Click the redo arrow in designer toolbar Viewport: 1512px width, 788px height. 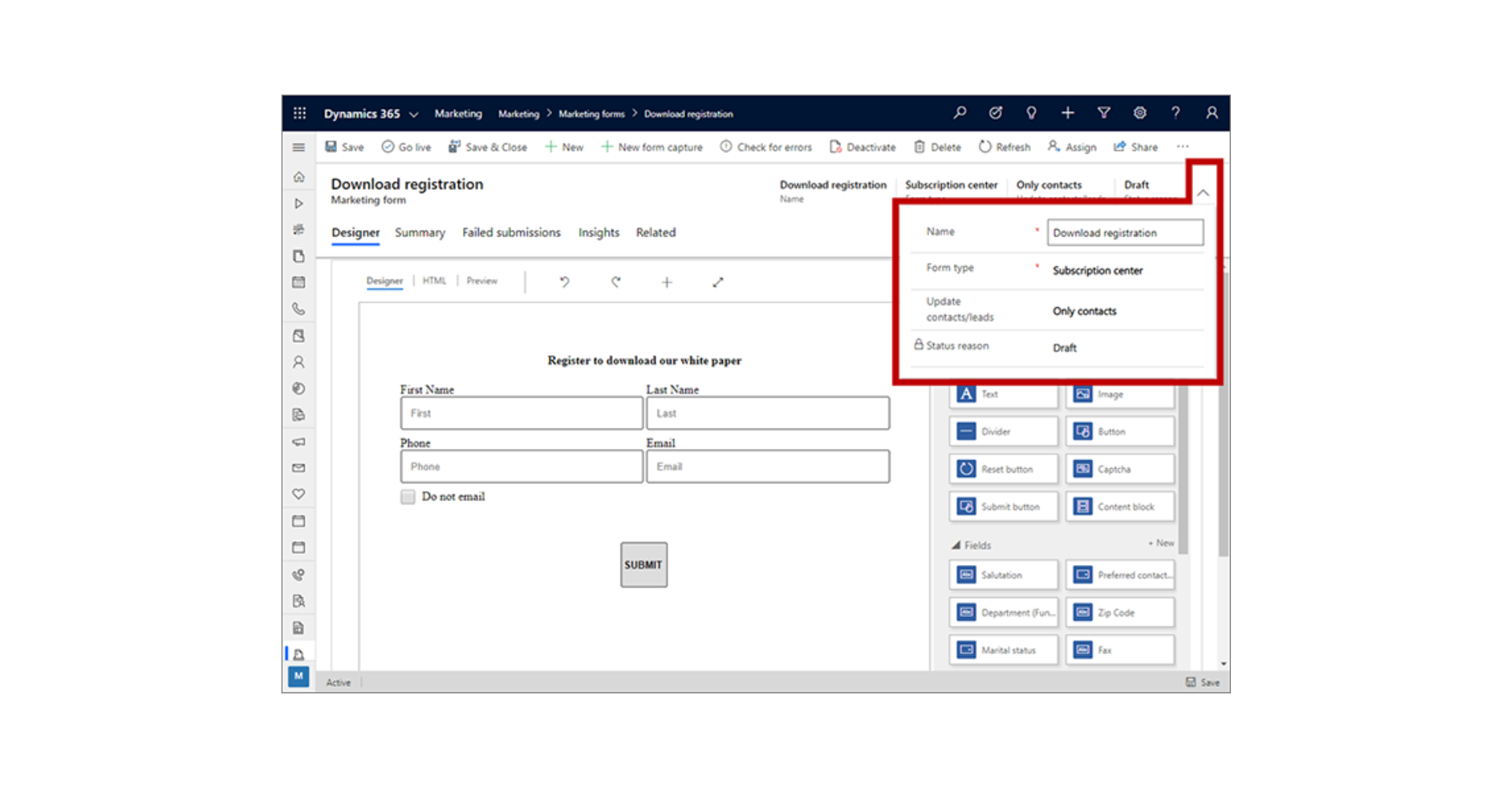615,282
